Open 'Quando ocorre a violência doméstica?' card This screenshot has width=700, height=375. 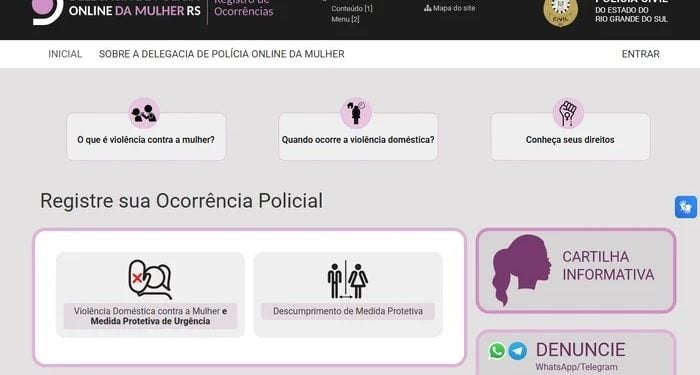click(358, 137)
